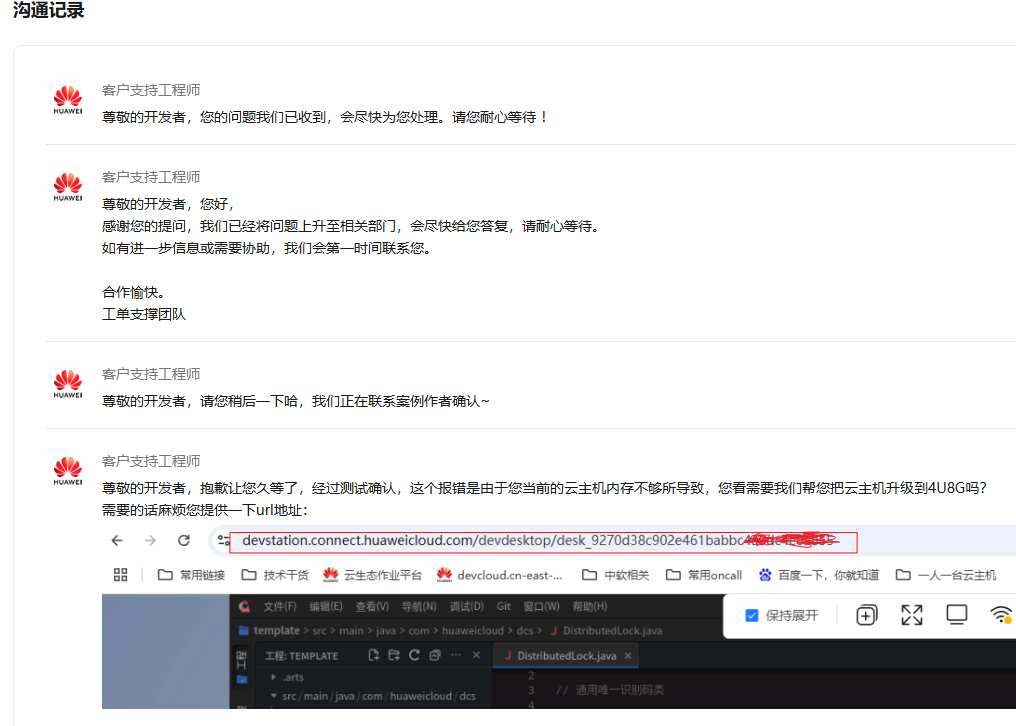The width and height of the screenshot is (1016, 726).
Task: Reload the page with the refresh icon
Action: click(x=184, y=540)
